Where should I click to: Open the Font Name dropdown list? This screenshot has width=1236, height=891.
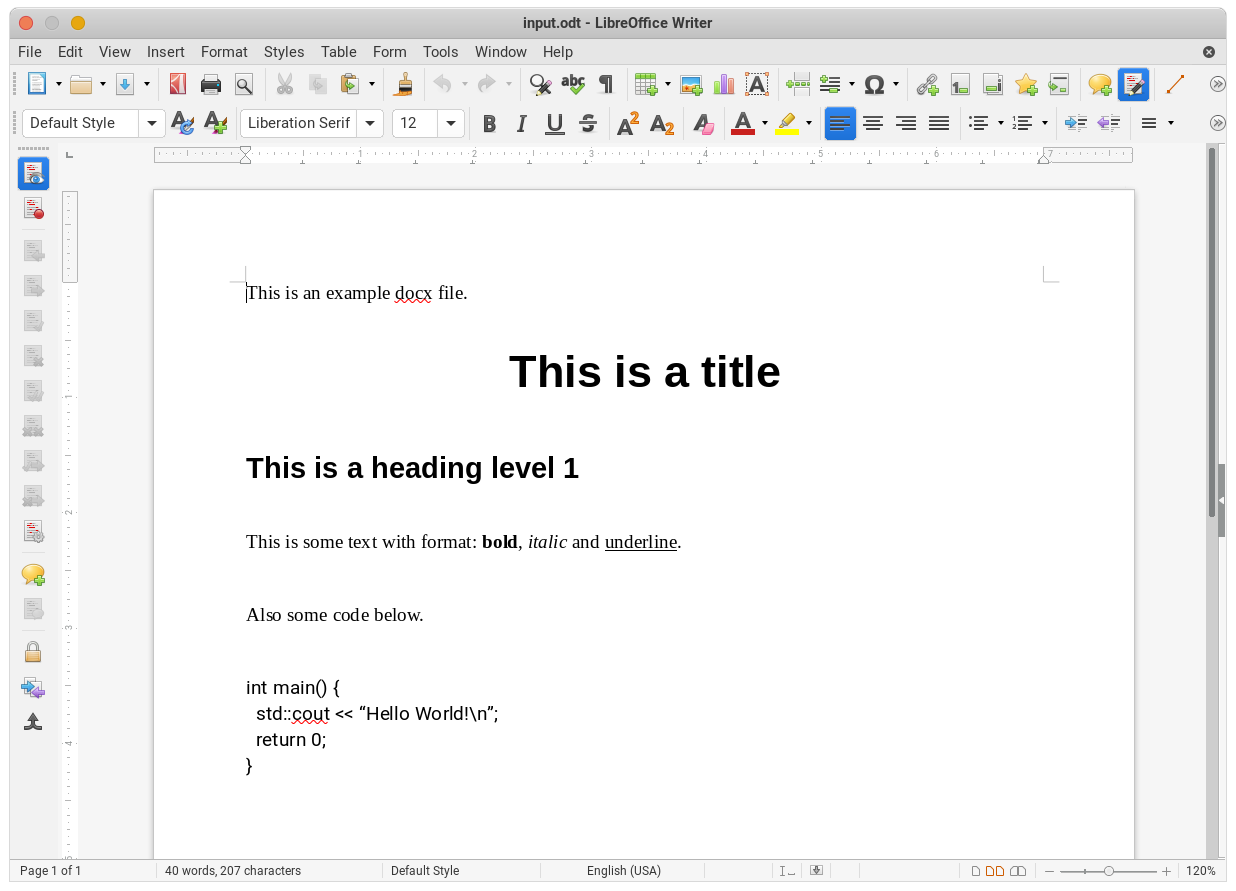371,123
